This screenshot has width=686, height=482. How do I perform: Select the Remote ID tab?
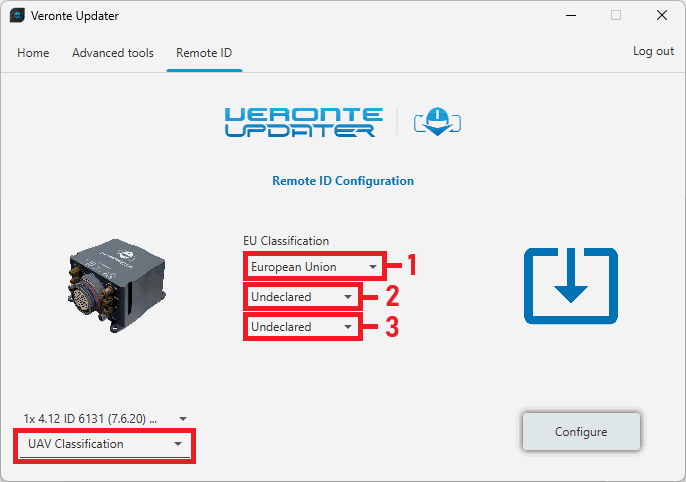tap(204, 53)
